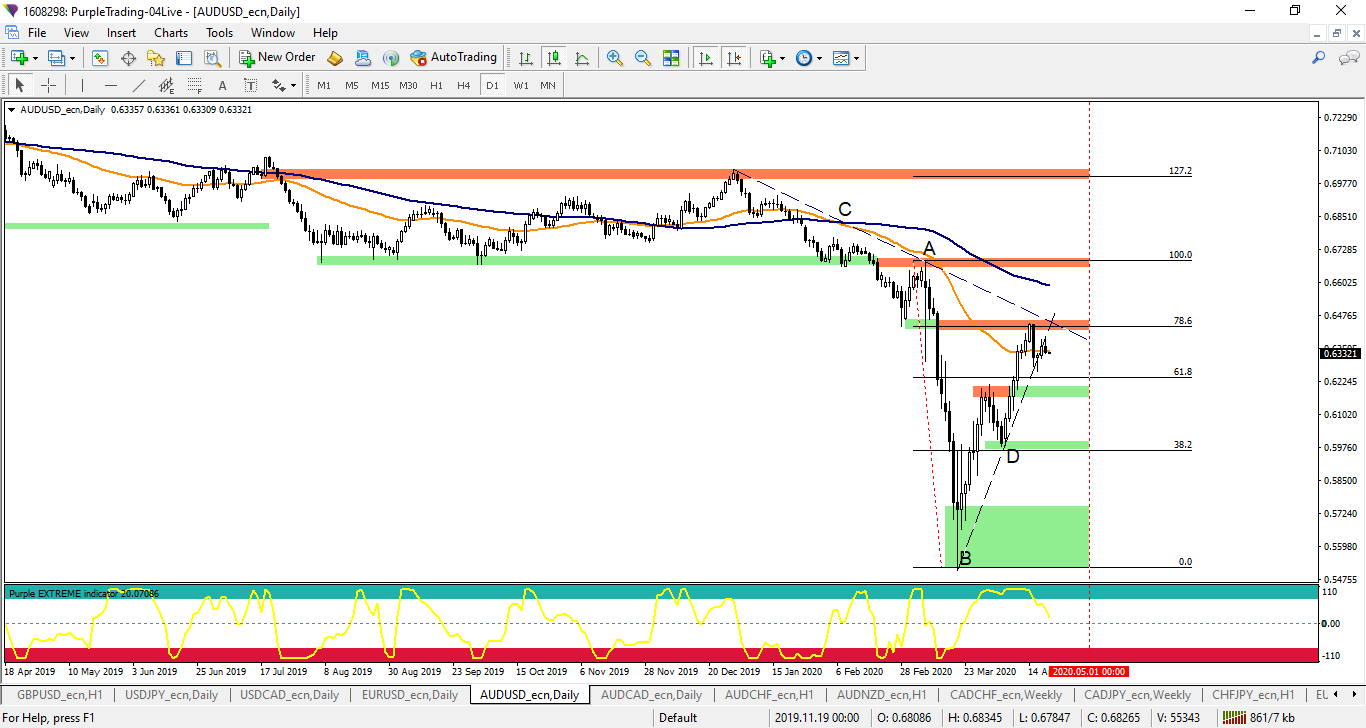The image size is (1366, 728).
Task: Open the Signals broadcast icon
Action: (x=391, y=58)
